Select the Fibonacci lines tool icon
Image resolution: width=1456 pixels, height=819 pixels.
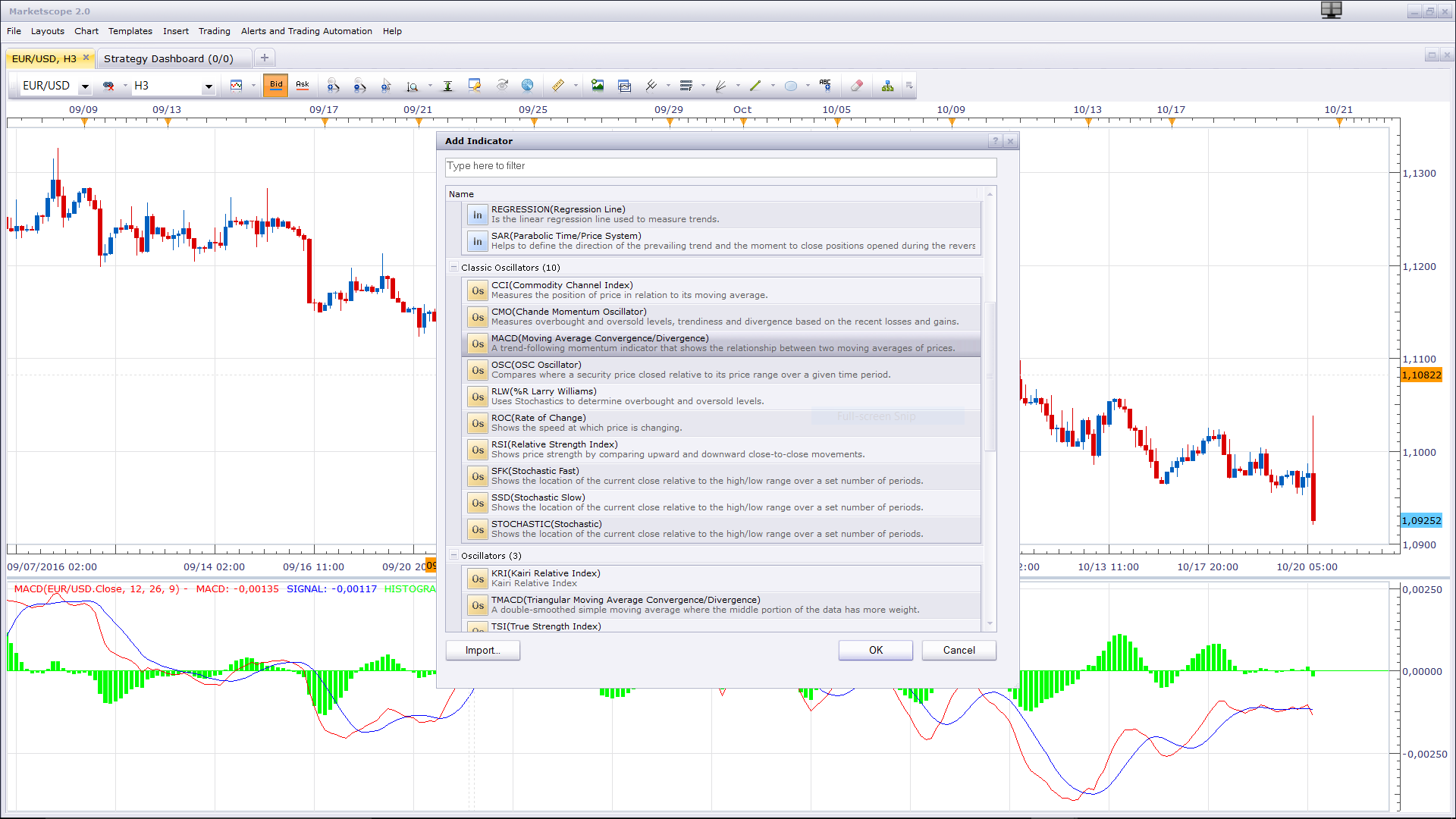coord(686,86)
